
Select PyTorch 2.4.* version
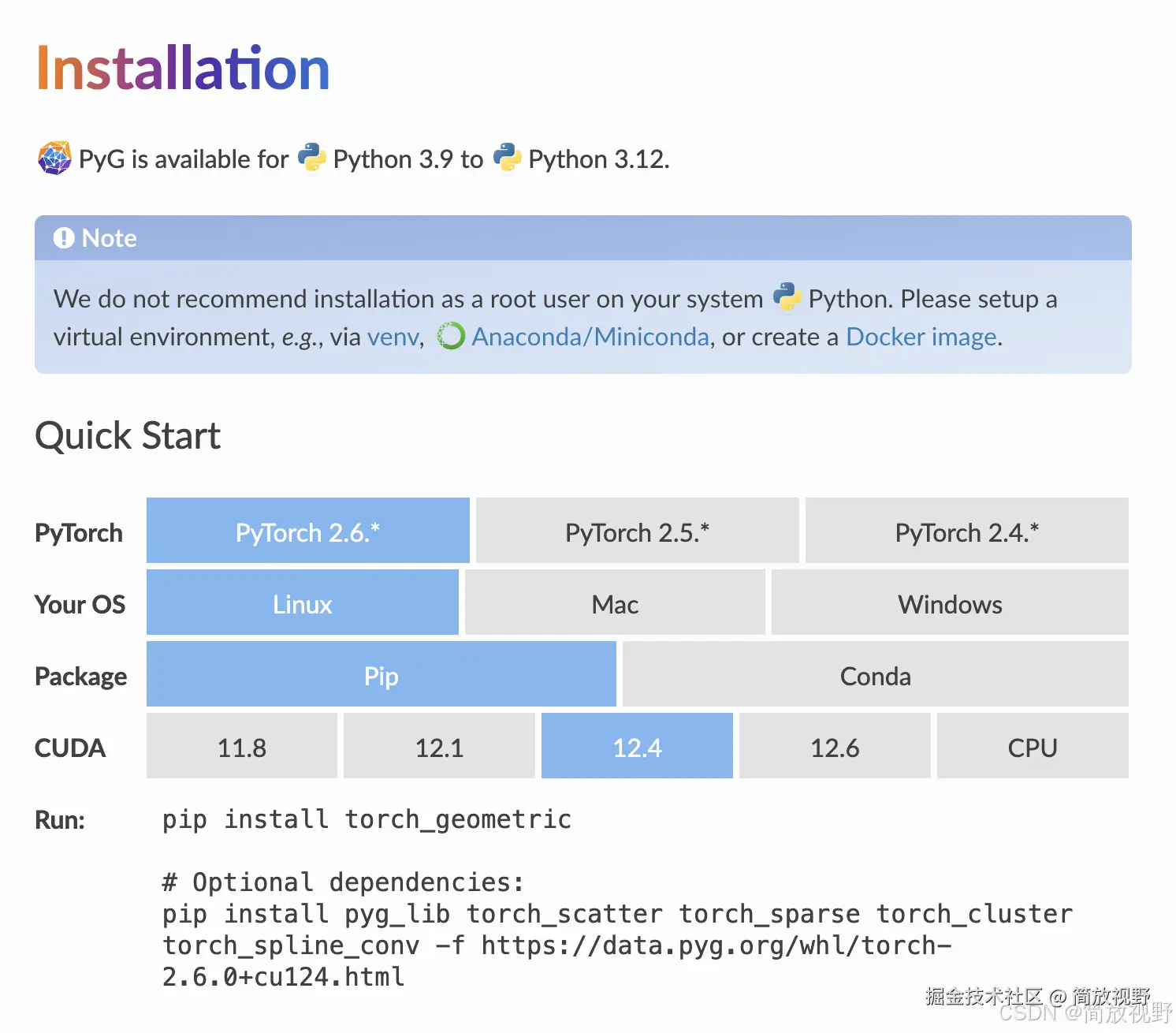pos(967,531)
